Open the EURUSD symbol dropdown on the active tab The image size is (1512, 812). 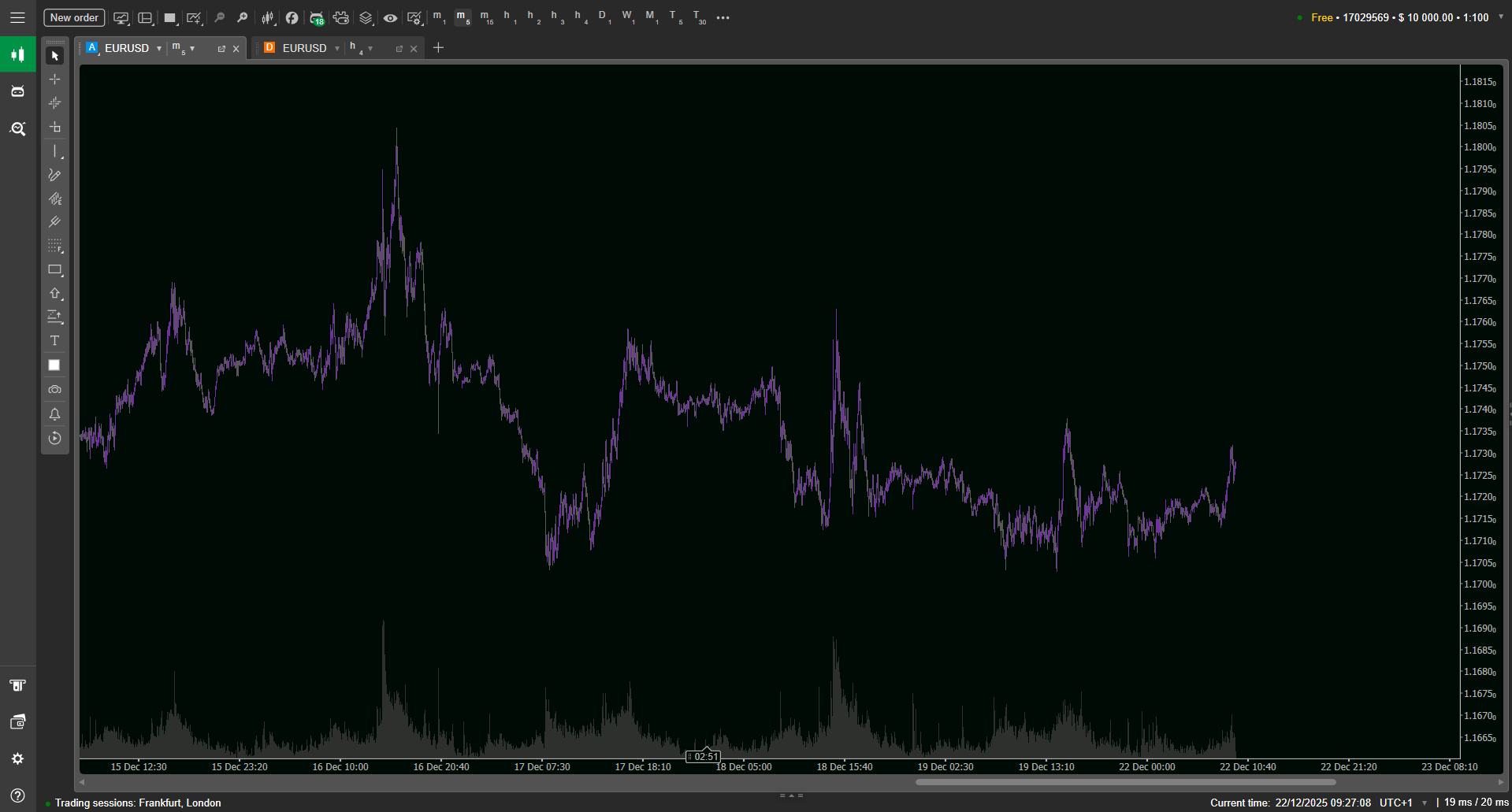click(x=159, y=48)
